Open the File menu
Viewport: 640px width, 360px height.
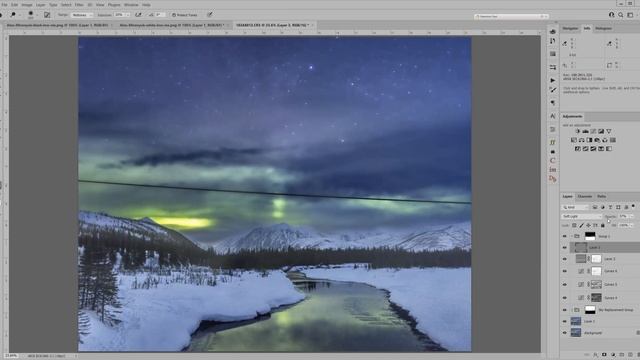point(4,5)
